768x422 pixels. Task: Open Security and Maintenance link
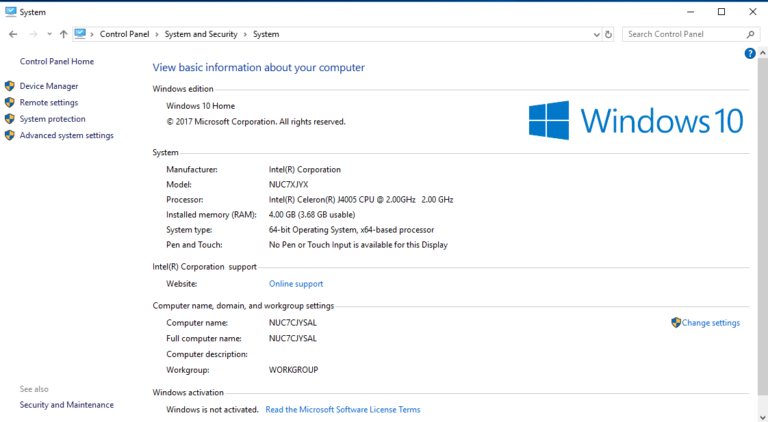pyautogui.click(x=67, y=405)
